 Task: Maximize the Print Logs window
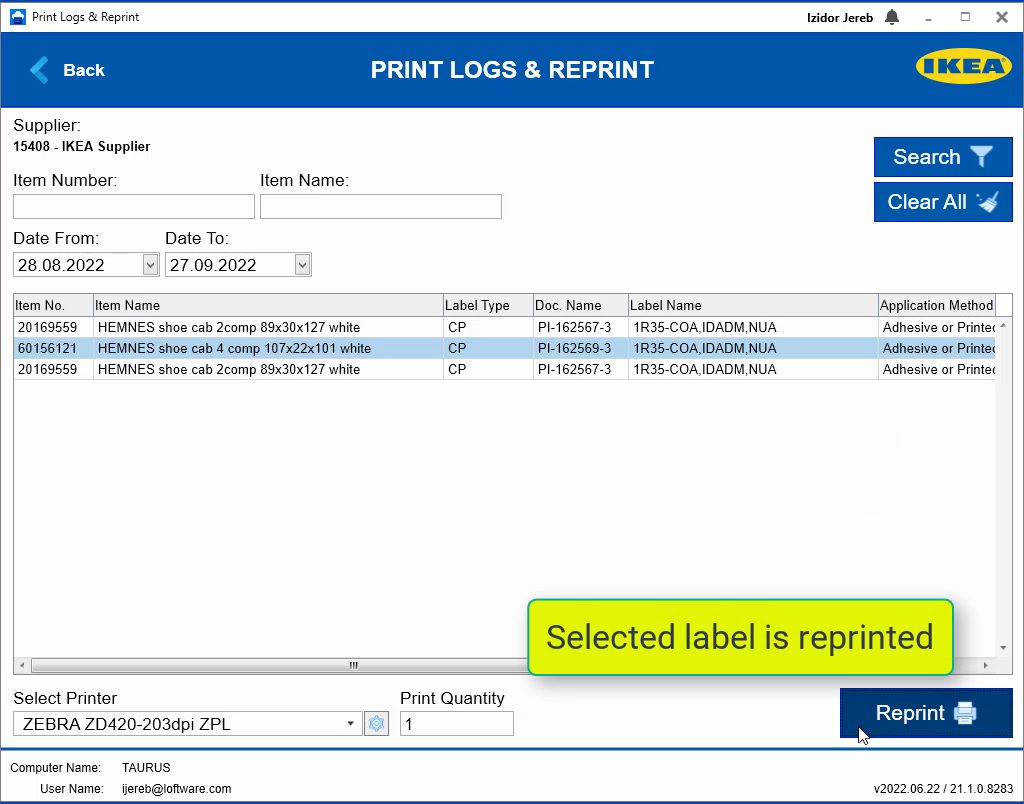[x=965, y=17]
